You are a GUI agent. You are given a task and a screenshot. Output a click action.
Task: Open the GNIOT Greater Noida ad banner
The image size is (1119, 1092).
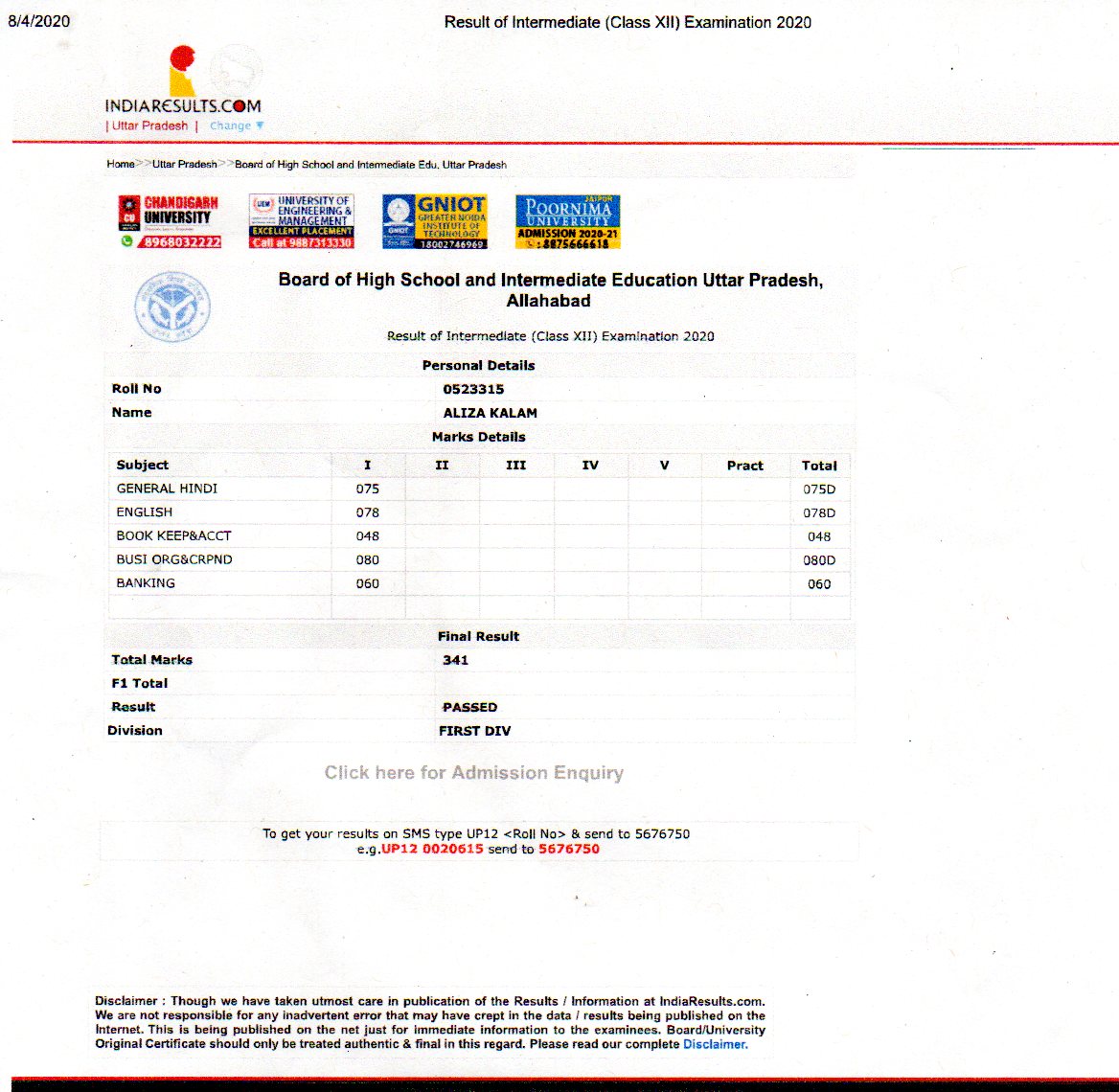pos(435,221)
